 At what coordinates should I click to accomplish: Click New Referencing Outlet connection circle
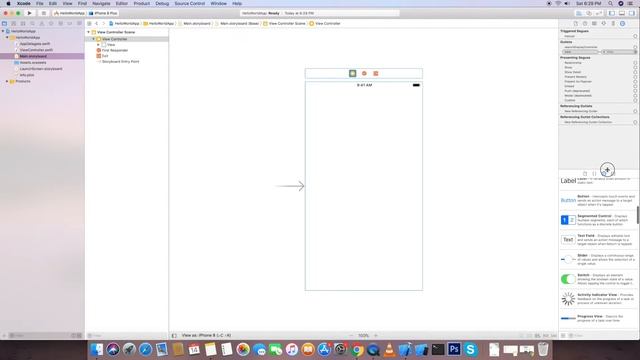tap(635, 111)
